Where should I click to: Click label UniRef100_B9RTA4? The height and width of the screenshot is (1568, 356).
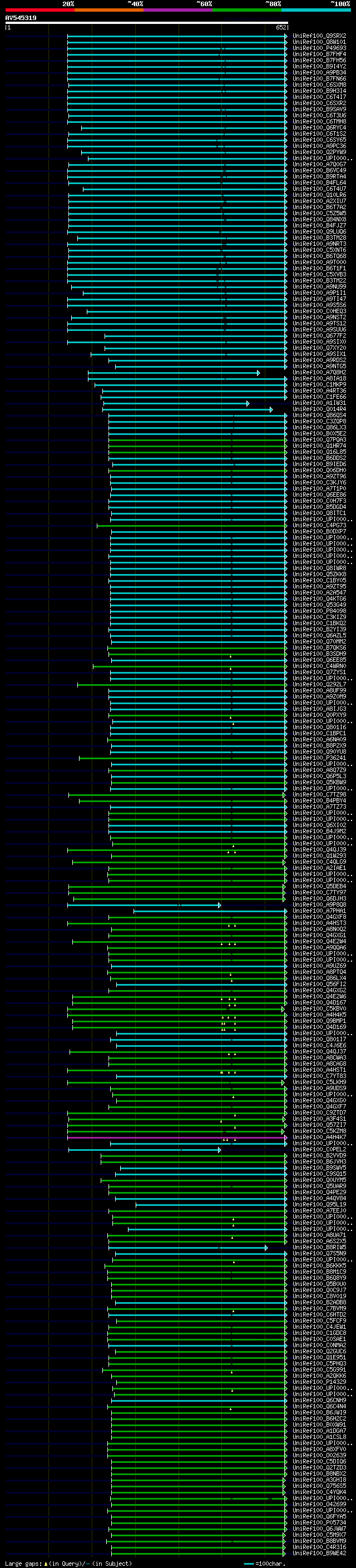point(319,176)
